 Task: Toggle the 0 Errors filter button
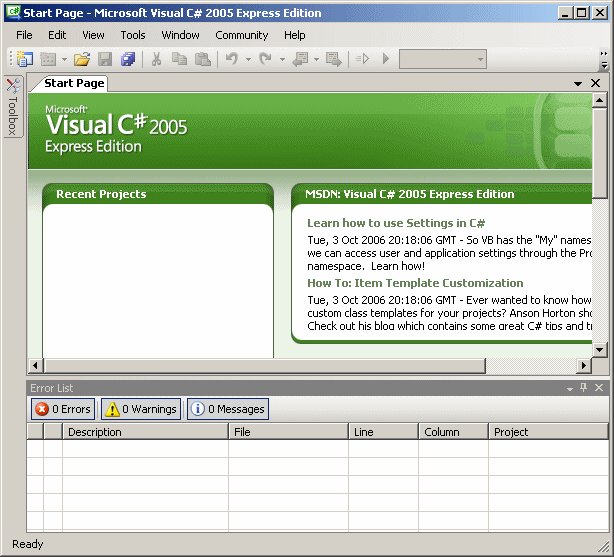[63, 409]
